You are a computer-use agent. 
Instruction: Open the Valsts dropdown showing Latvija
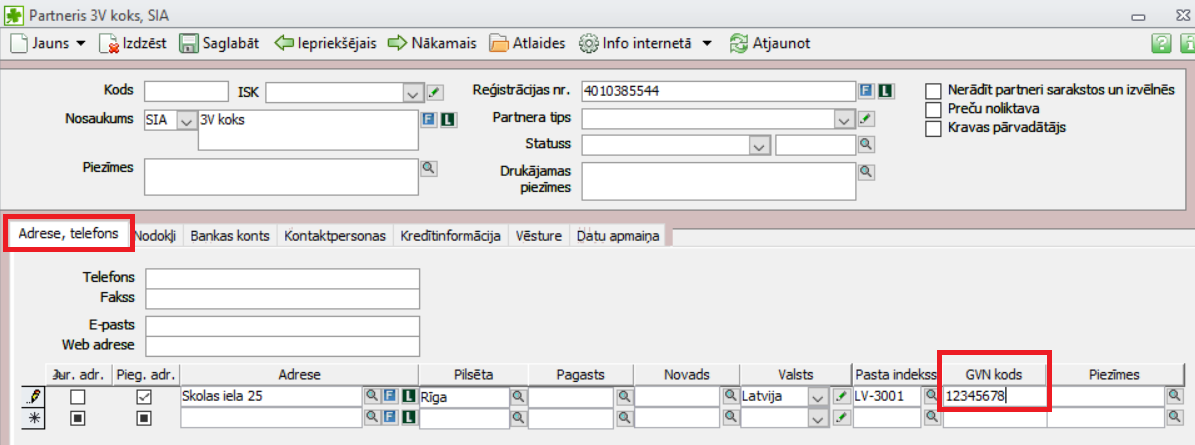point(819,397)
